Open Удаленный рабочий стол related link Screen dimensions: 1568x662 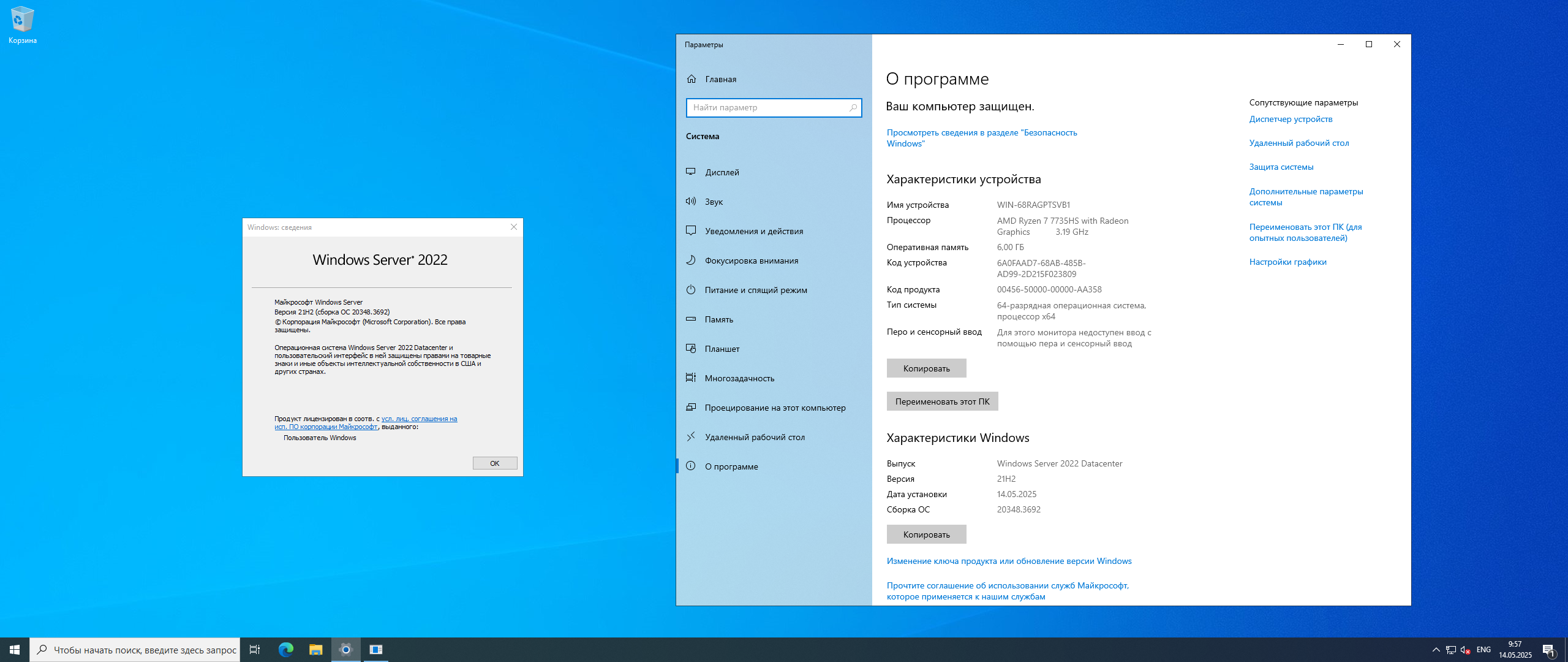pos(1299,143)
